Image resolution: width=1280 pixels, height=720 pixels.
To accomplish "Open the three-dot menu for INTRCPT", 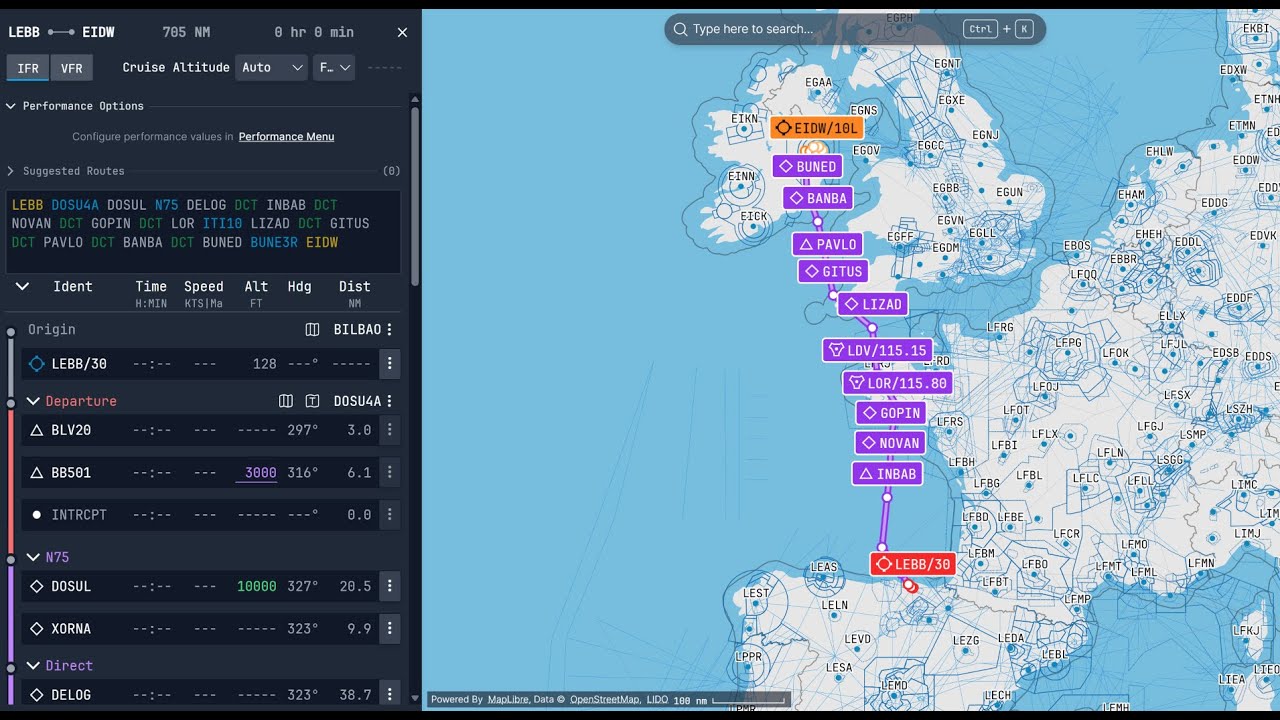I will point(390,514).
